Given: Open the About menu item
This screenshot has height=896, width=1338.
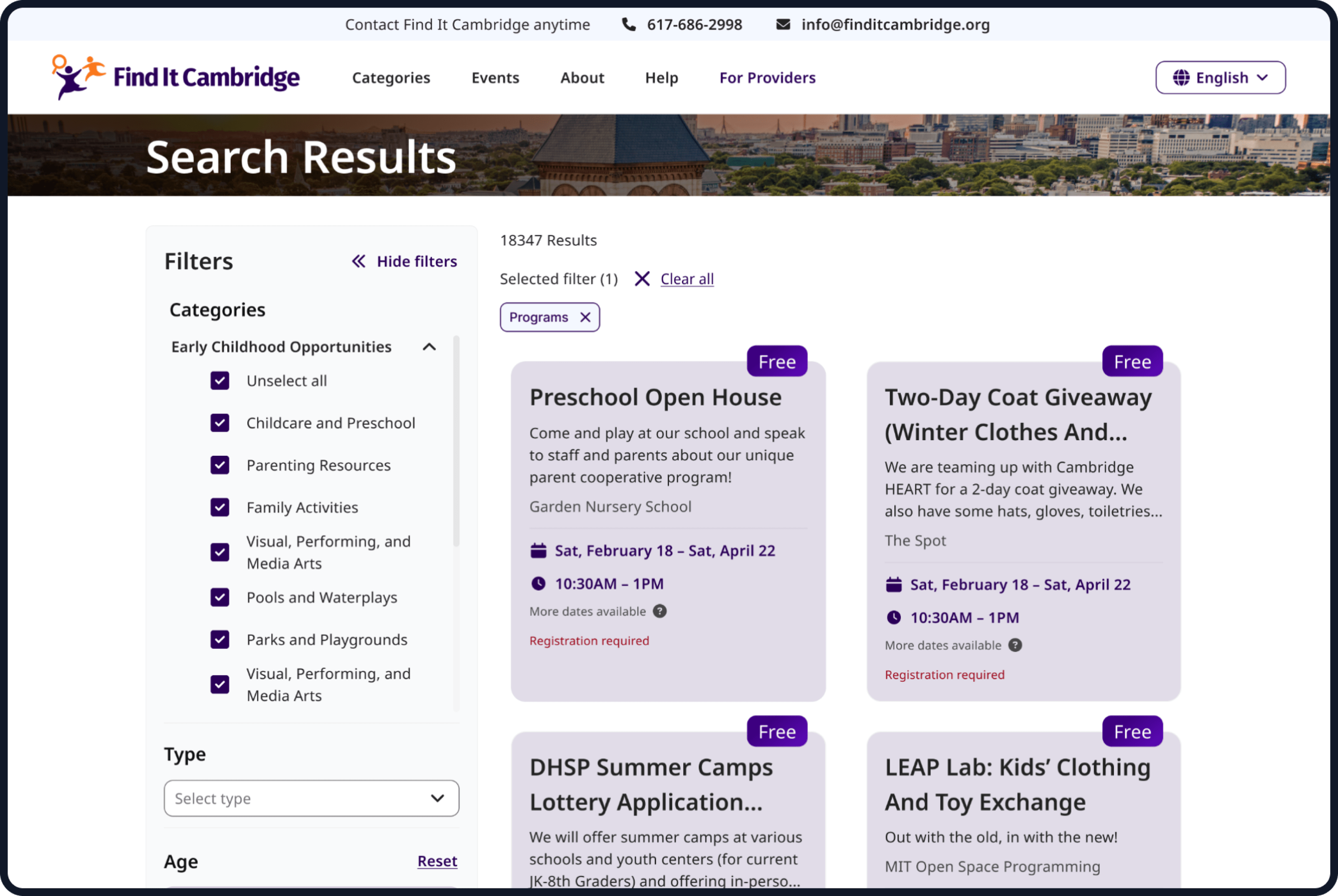Looking at the screenshot, I should pos(582,78).
